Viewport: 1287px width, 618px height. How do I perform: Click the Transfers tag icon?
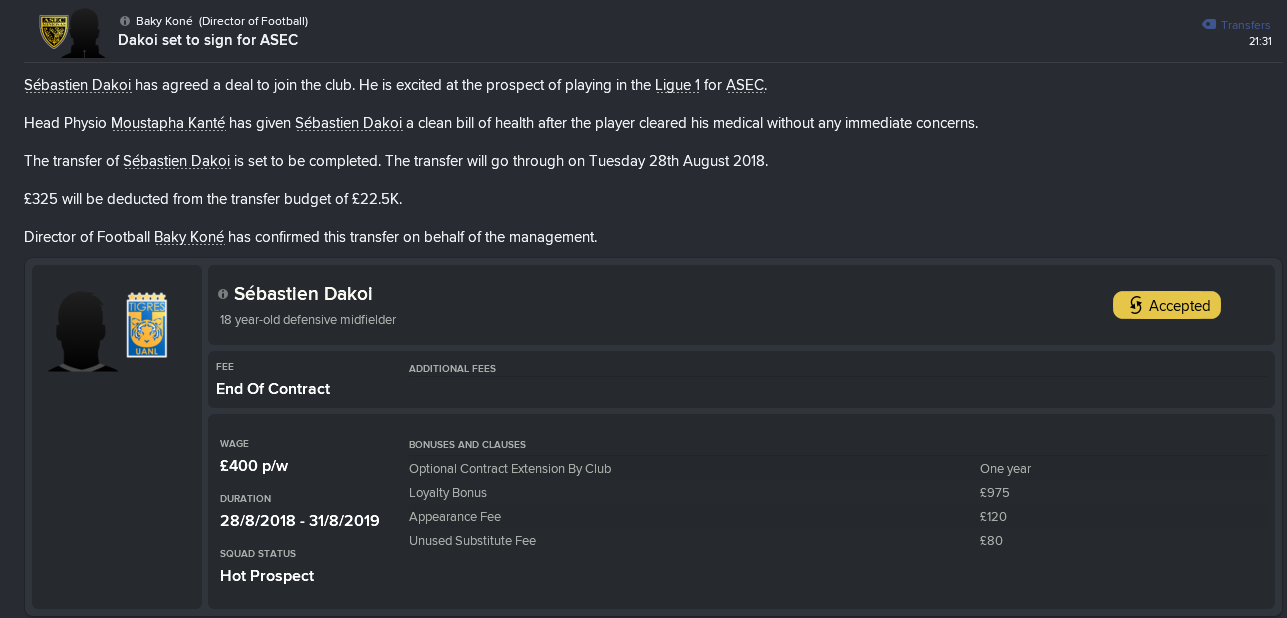[1209, 25]
